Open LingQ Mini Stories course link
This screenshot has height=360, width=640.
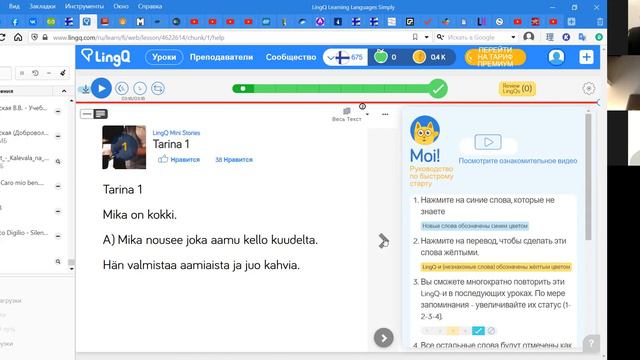coord(176,133)
